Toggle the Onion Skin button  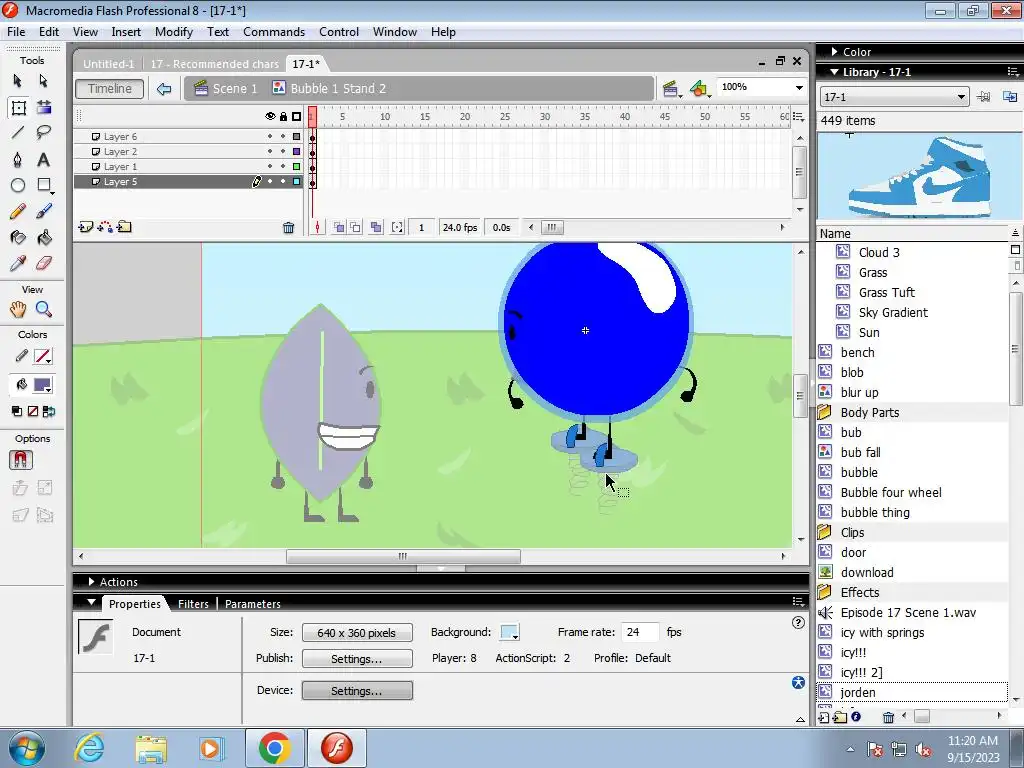tap(340, 227)
